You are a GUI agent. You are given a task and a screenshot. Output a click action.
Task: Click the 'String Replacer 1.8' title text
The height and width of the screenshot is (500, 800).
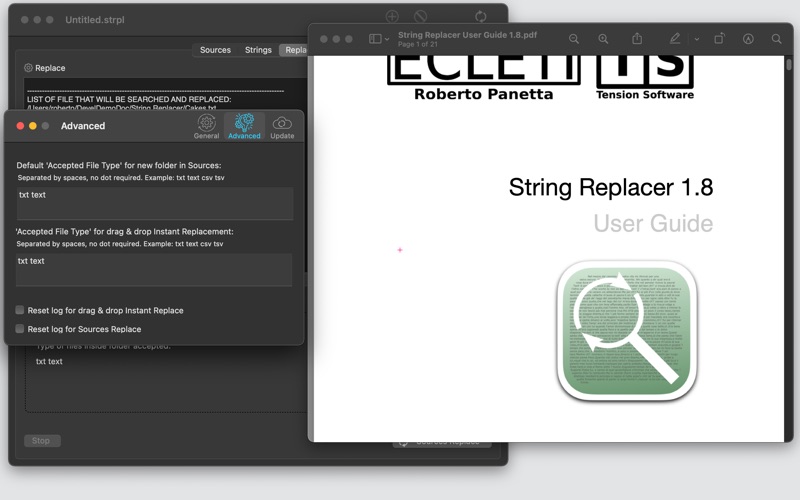click(611, 187)
